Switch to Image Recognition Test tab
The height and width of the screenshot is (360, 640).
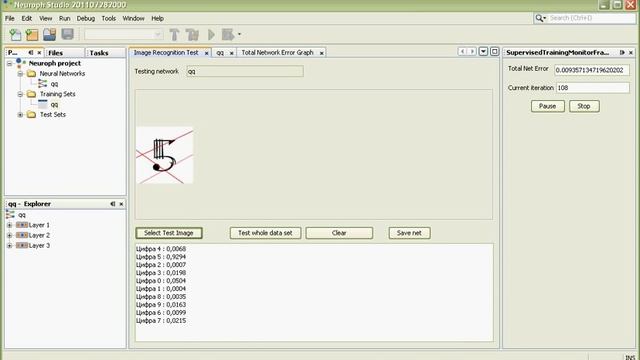pos(166,53)
